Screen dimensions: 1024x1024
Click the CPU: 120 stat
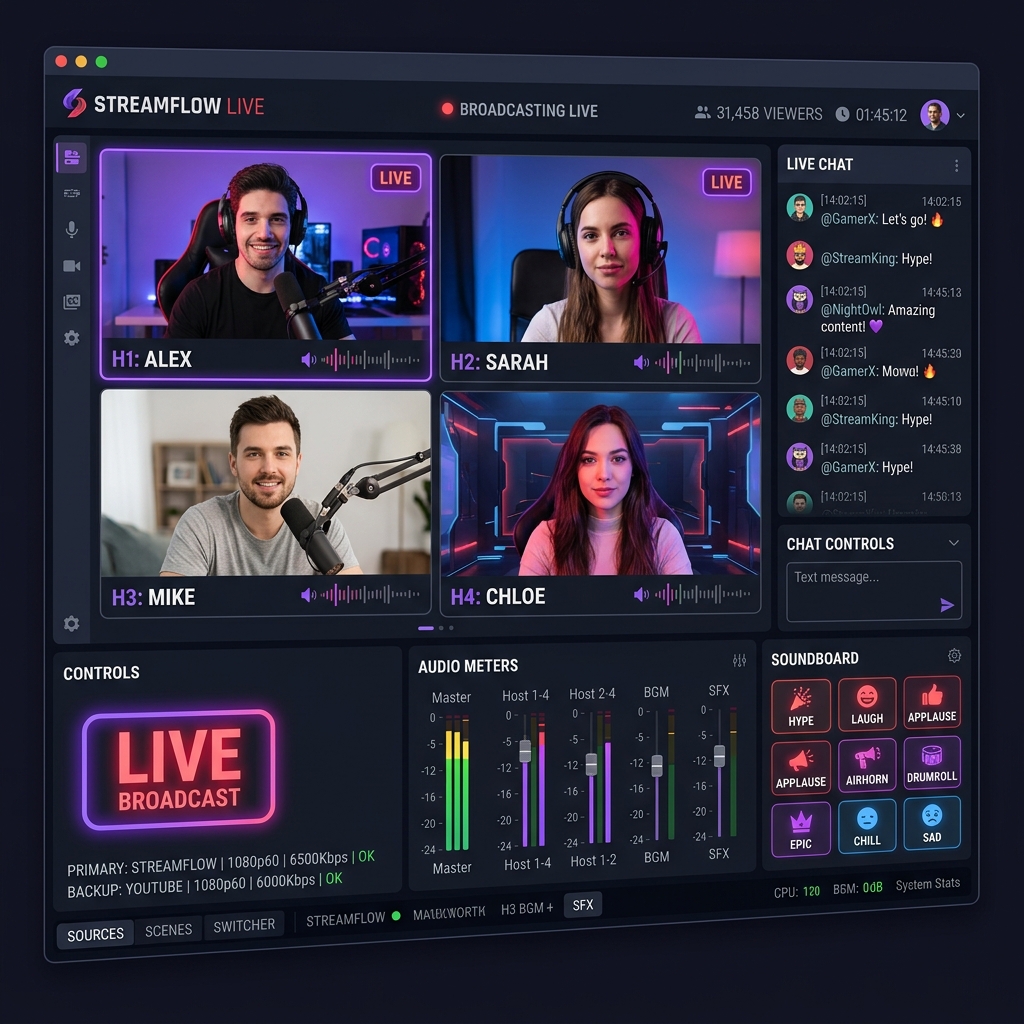point(797,891)
